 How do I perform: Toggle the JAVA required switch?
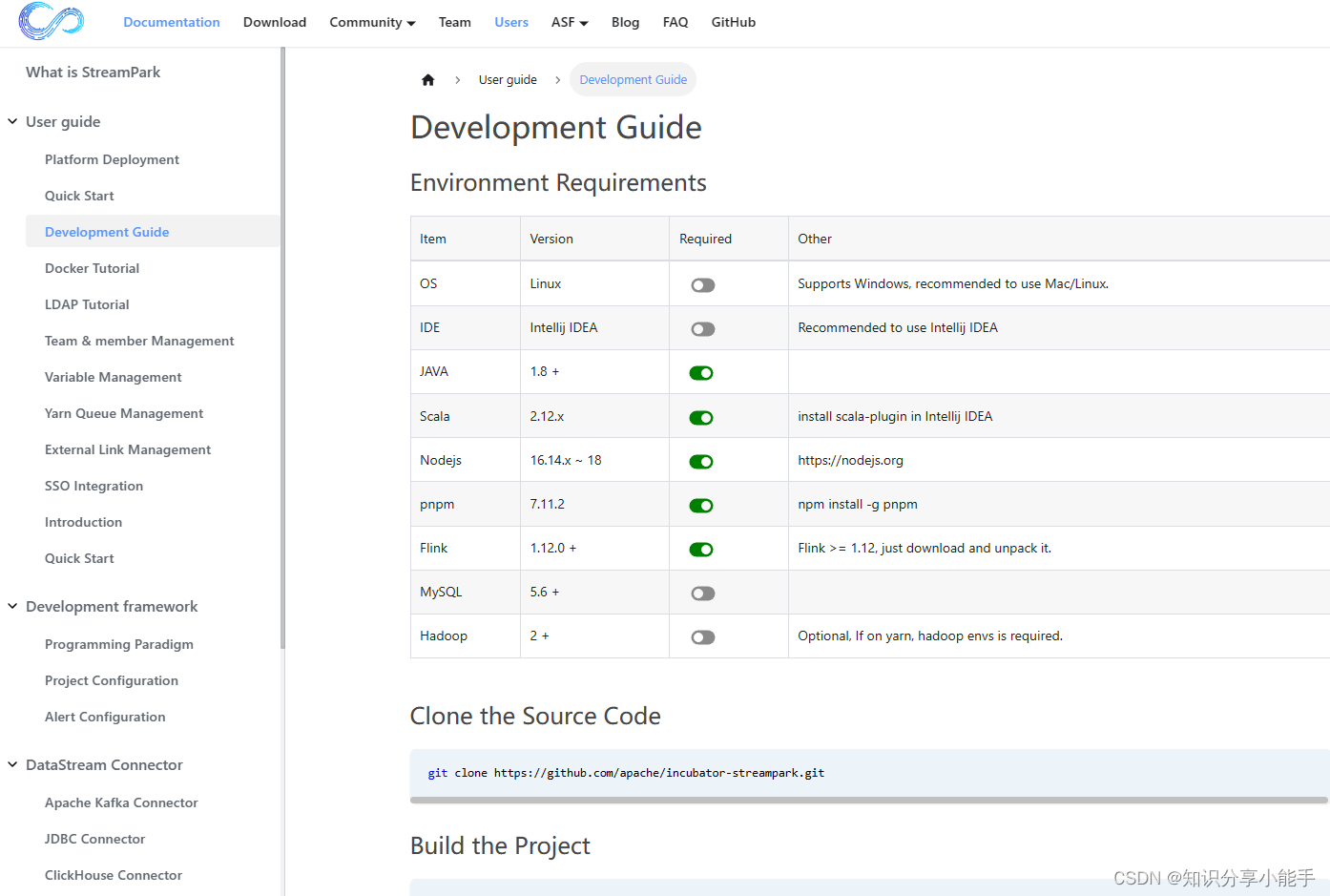point(701,373)
